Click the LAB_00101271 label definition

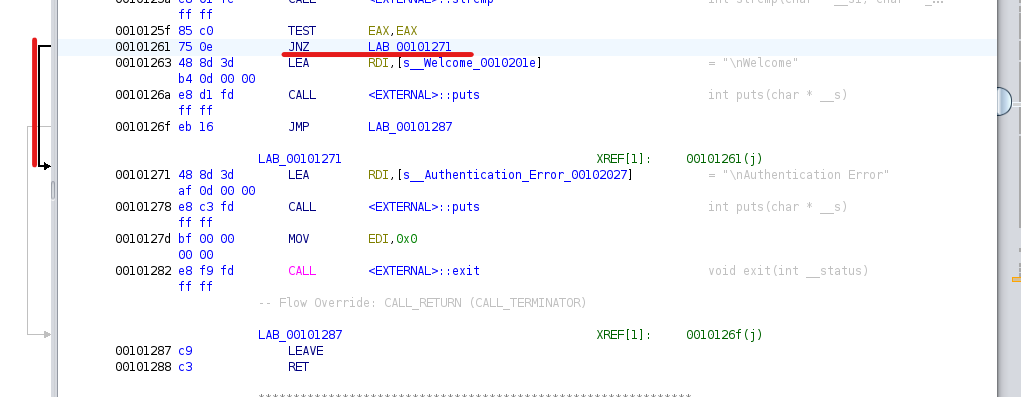point(300,159)
